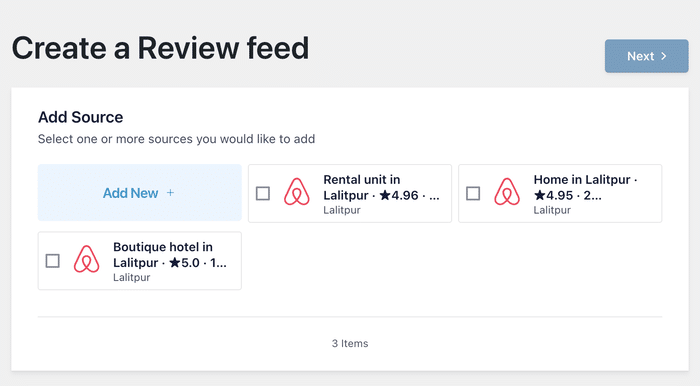Screen dimensions: 700x386
Task: Click the plus icon beside Add New
Action: point(170,193)
